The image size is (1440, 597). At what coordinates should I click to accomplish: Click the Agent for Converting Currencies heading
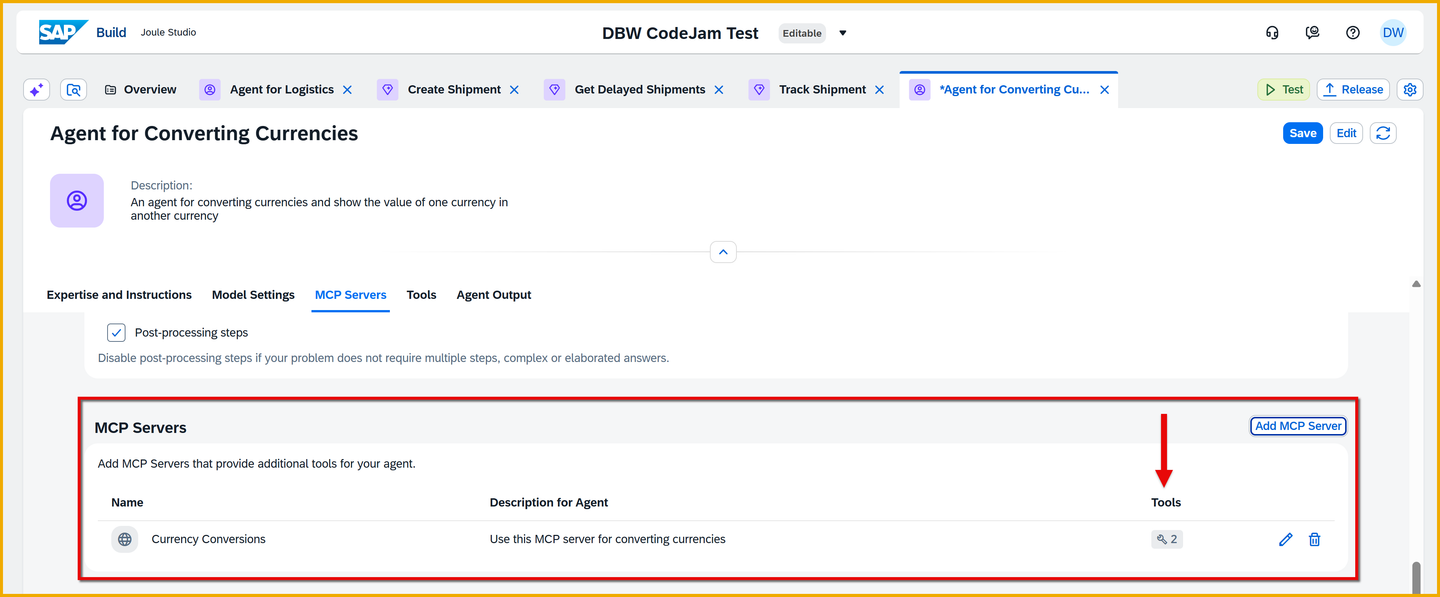pyautogui.click(x=204, y=134)
